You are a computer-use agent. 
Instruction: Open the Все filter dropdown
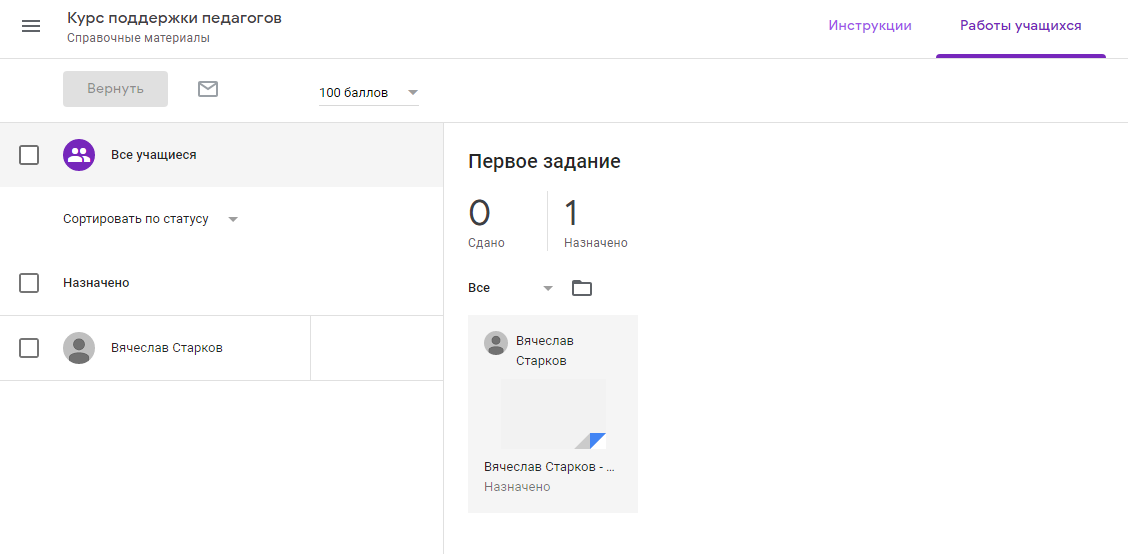tap(511, 288)
